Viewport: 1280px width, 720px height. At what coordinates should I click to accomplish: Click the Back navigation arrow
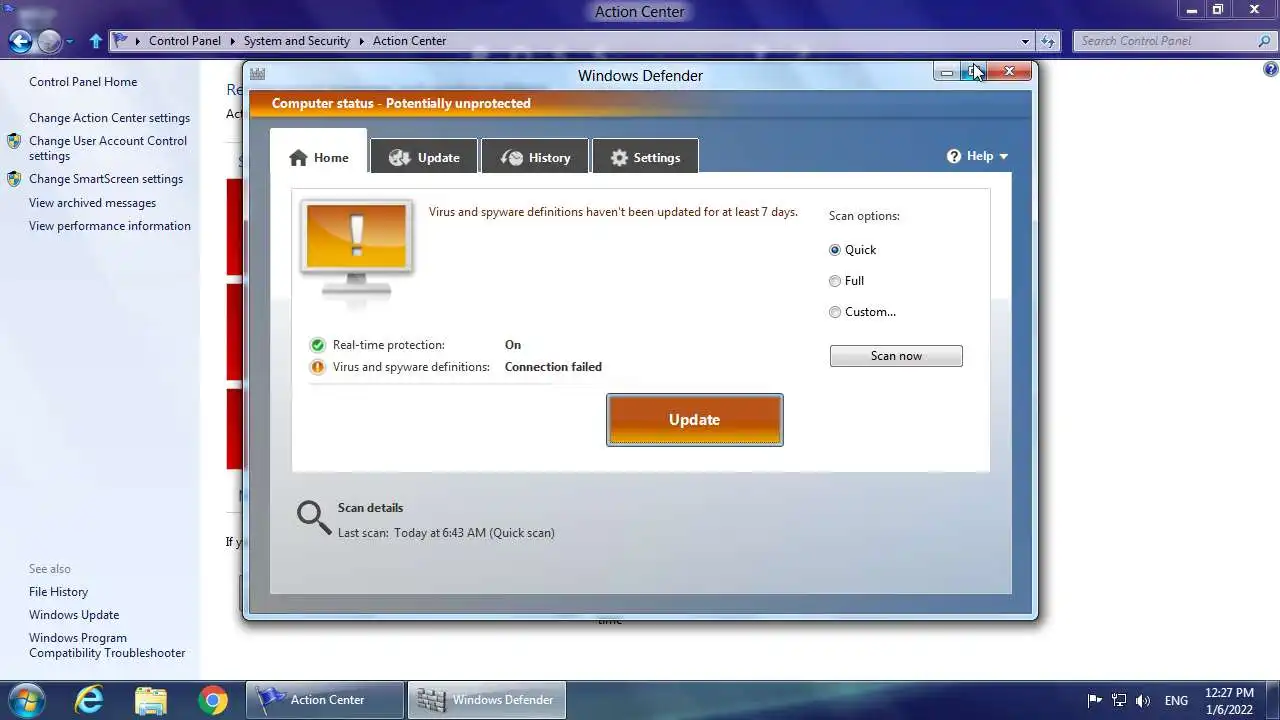click(20, 41)
